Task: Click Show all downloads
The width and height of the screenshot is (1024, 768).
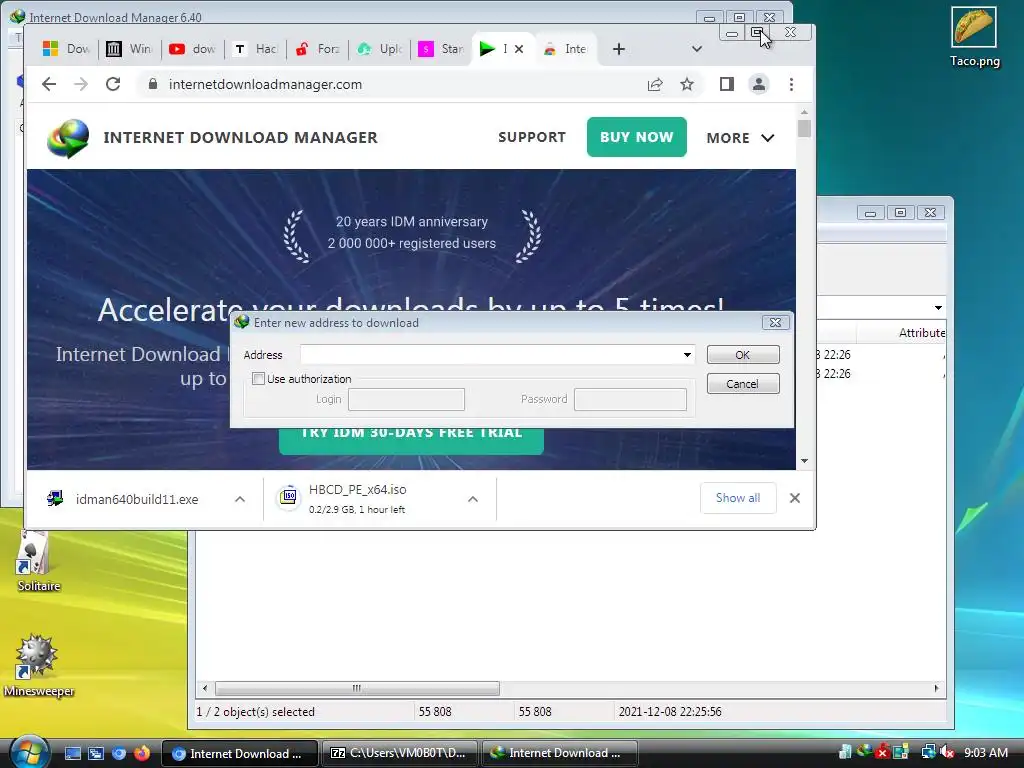Action: click(738, 498)
